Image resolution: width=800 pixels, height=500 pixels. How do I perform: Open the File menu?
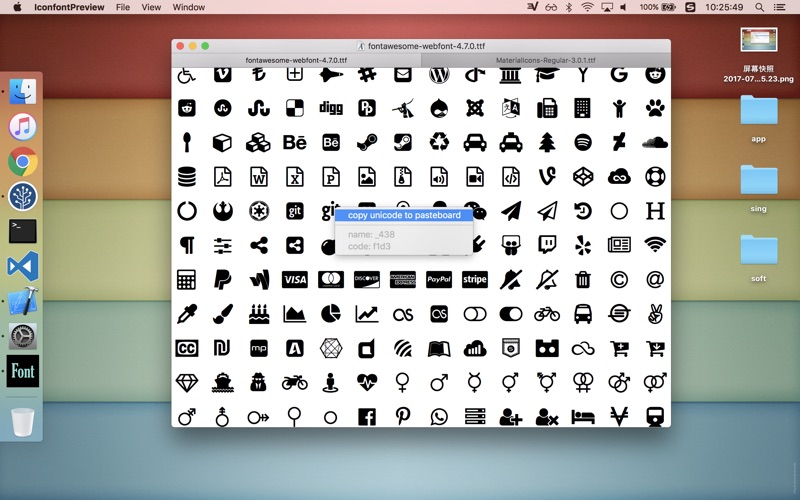point(123,7)
